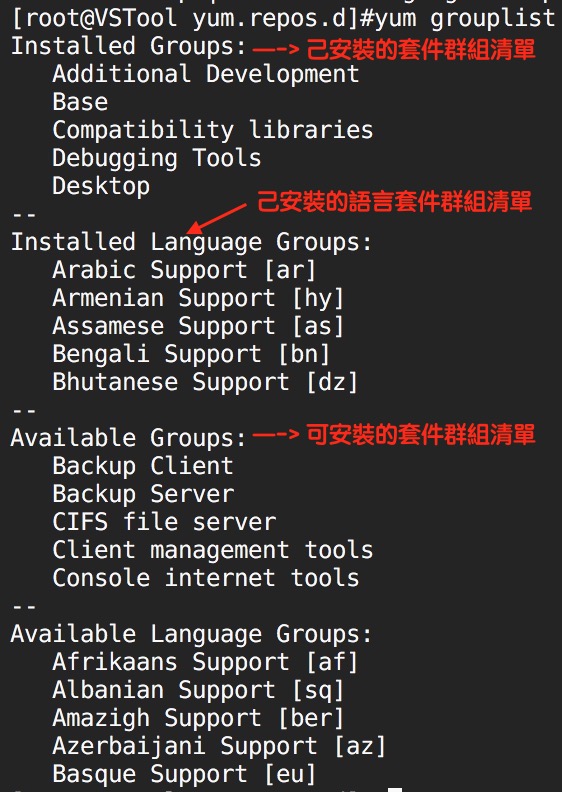Click 'Client management tools' entry
This screenshot has width=562, height=792.
(x=213, y=550)
